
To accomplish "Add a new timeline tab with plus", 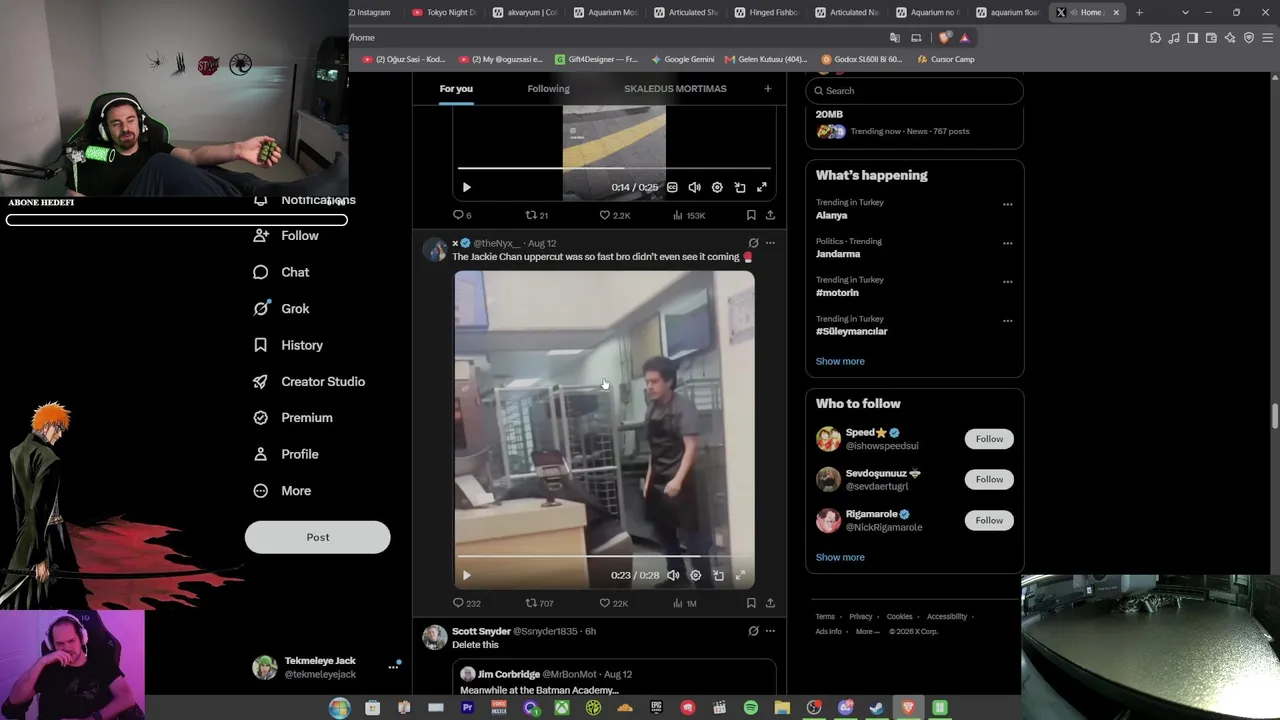I will point(768,89).
